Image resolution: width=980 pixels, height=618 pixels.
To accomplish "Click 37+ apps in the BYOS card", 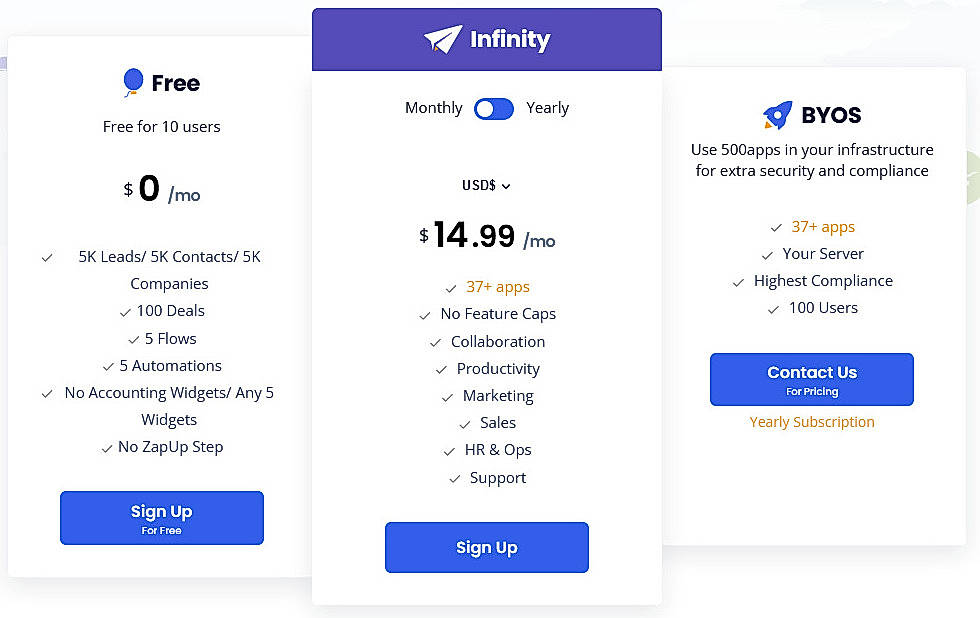I will (x=823, y=227).
